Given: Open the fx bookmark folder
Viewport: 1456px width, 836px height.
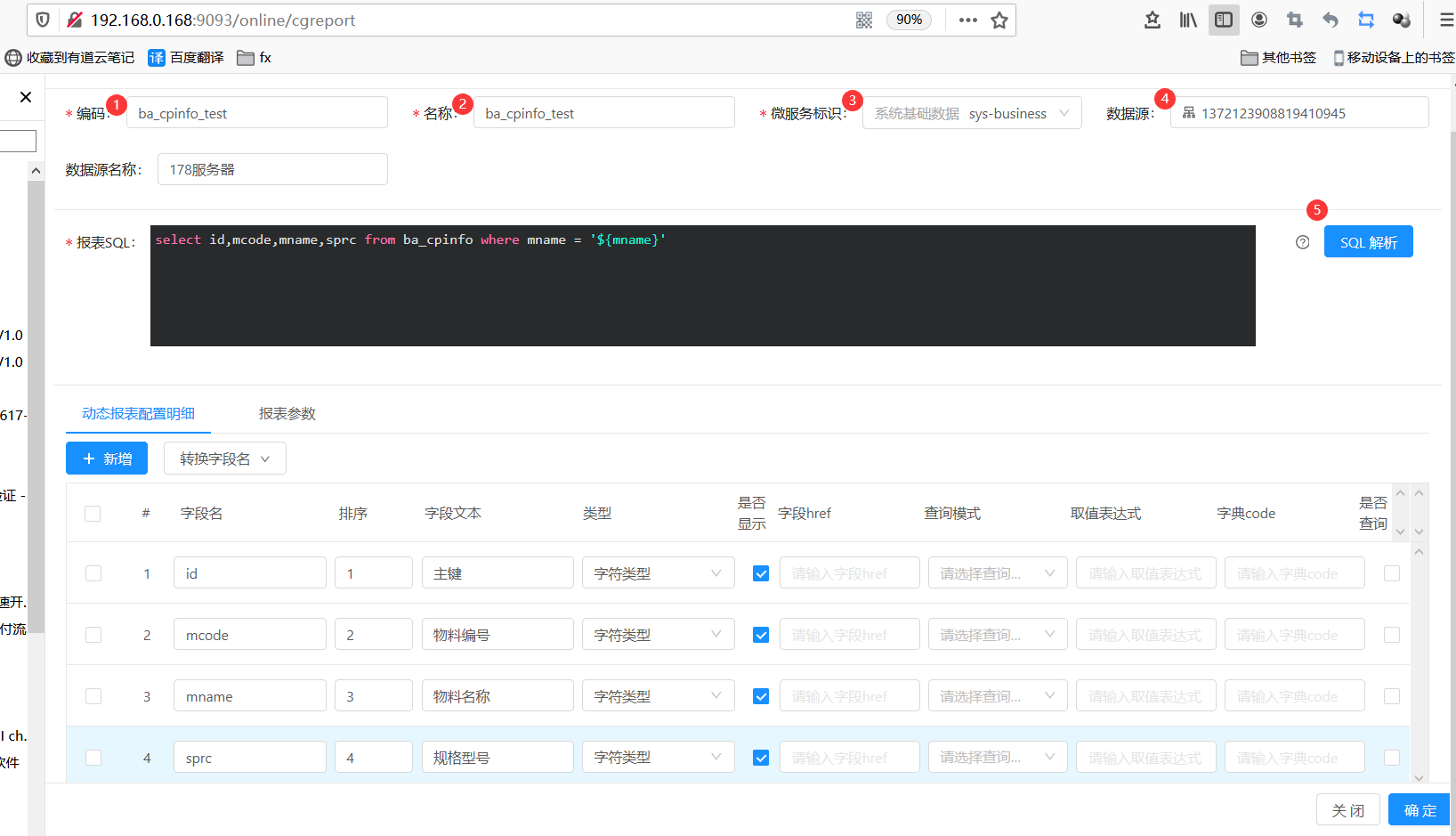Looking at the screenshot, I should (255, 58).
